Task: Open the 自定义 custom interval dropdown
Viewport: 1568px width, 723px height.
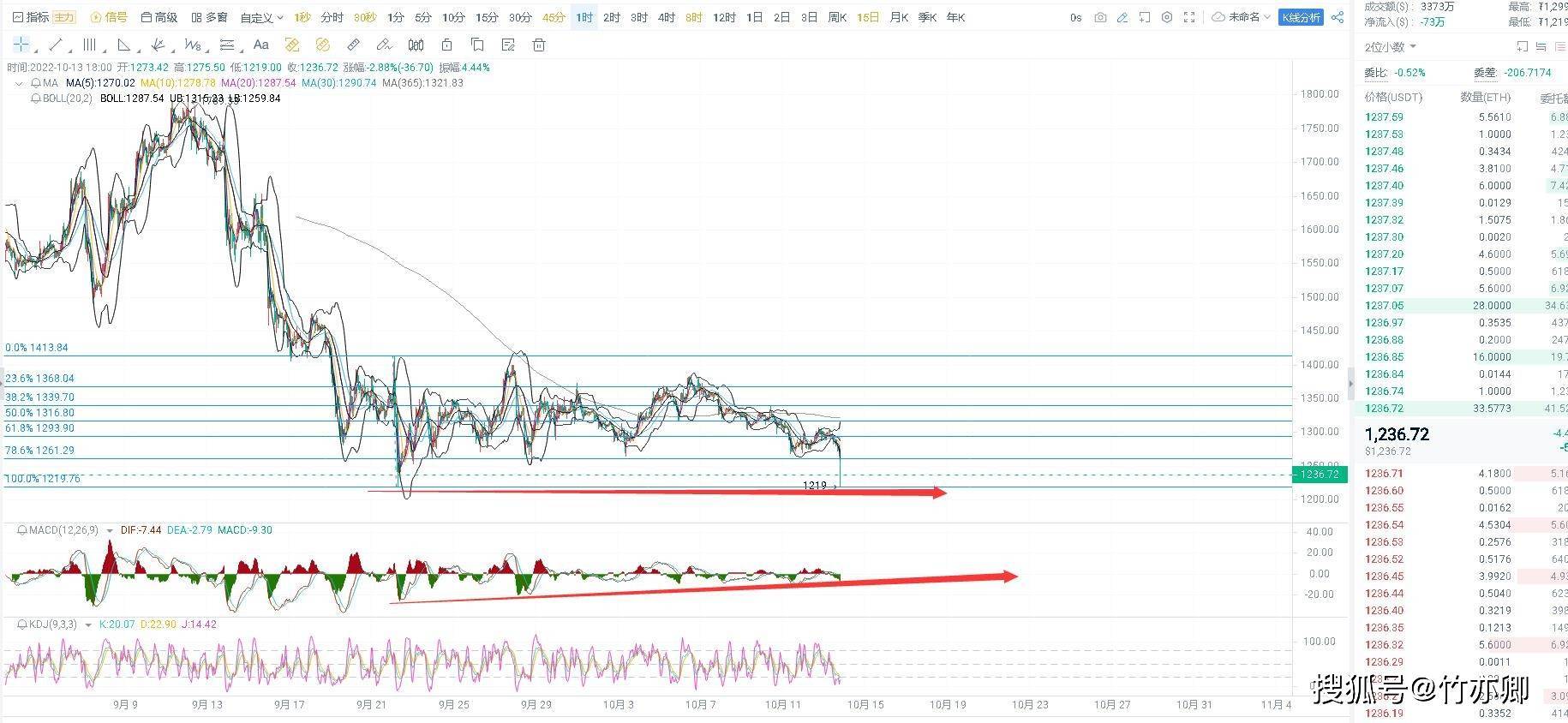Action: pos(261,17)
